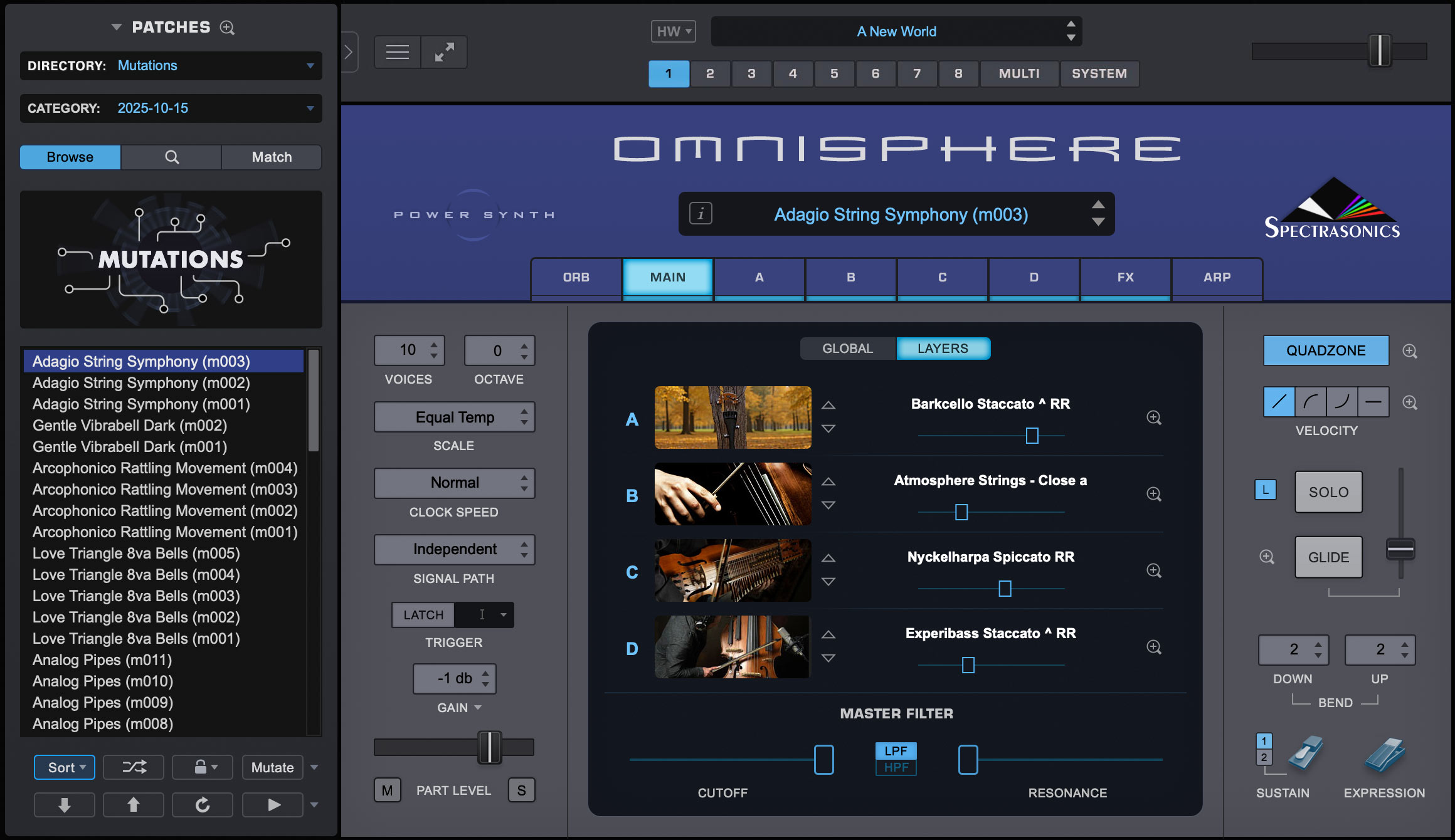Image resolution: width=1455 pixels, height=840 pixels.
Task: Switch to the FX tab
Action: (1124, 277)
